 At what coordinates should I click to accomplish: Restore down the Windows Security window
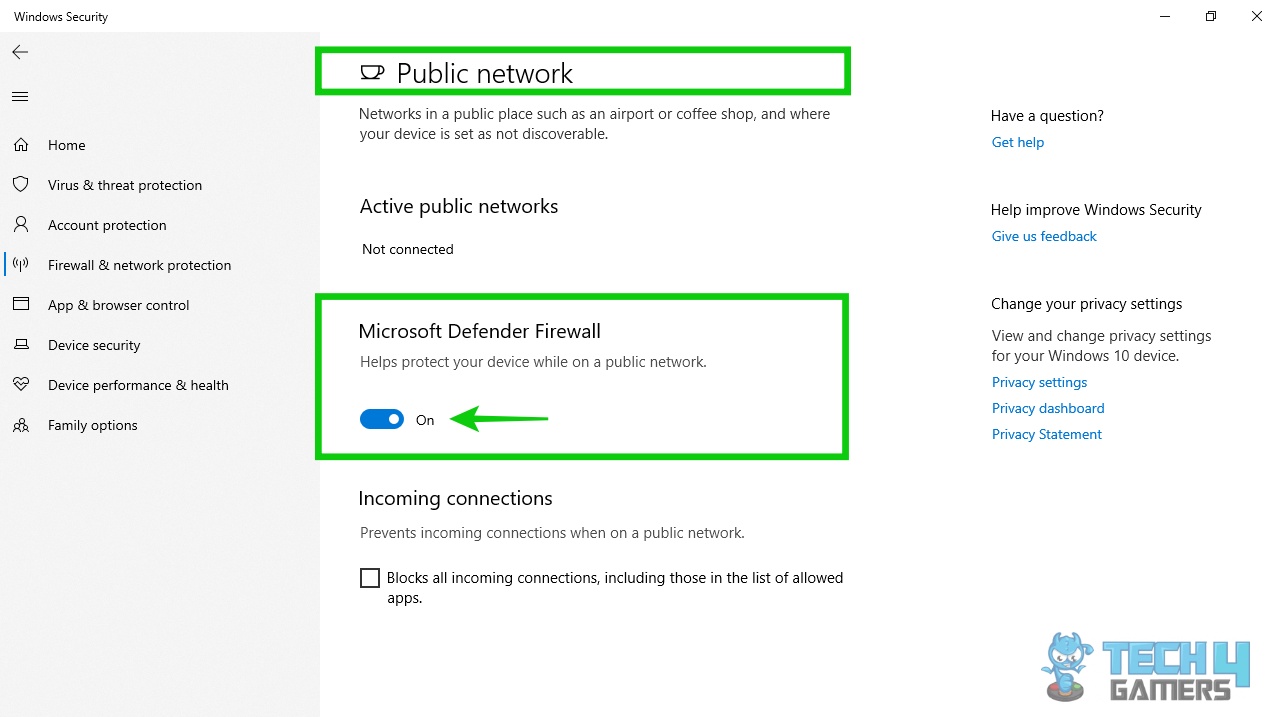(1211, 16)
